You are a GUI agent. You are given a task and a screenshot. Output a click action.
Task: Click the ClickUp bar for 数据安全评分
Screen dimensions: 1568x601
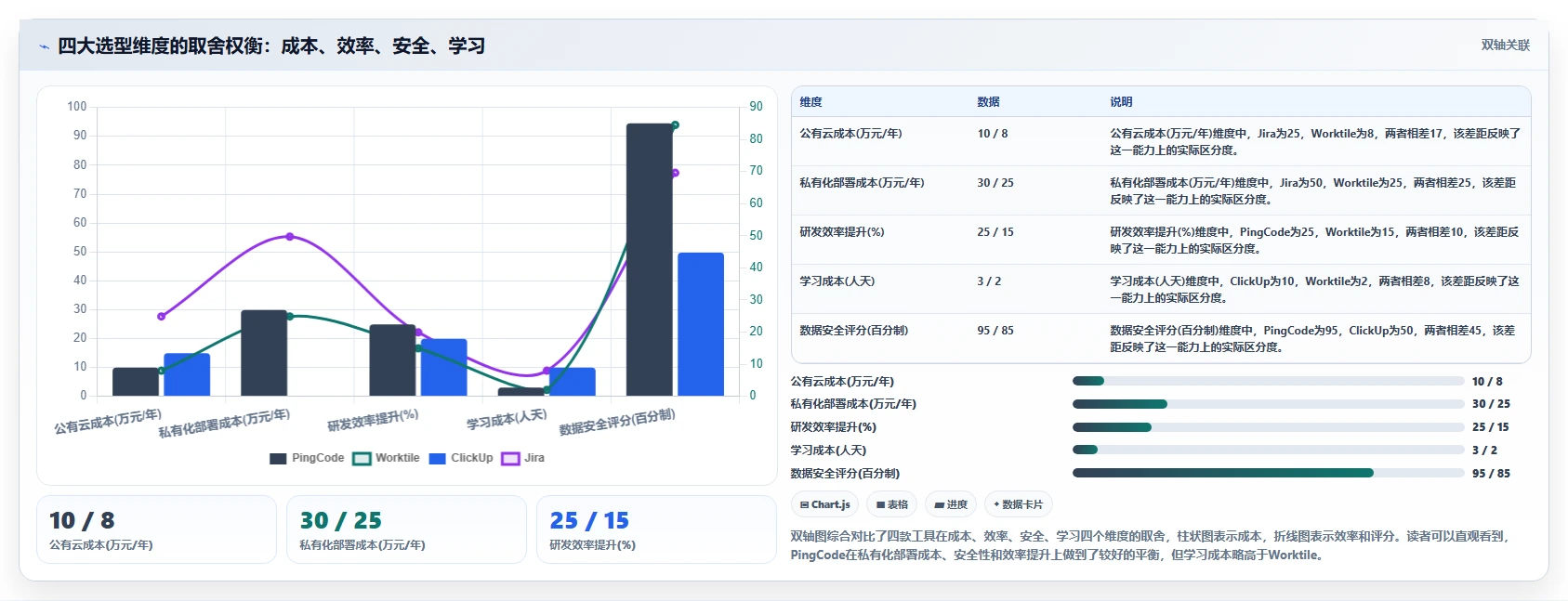point(701,324)
